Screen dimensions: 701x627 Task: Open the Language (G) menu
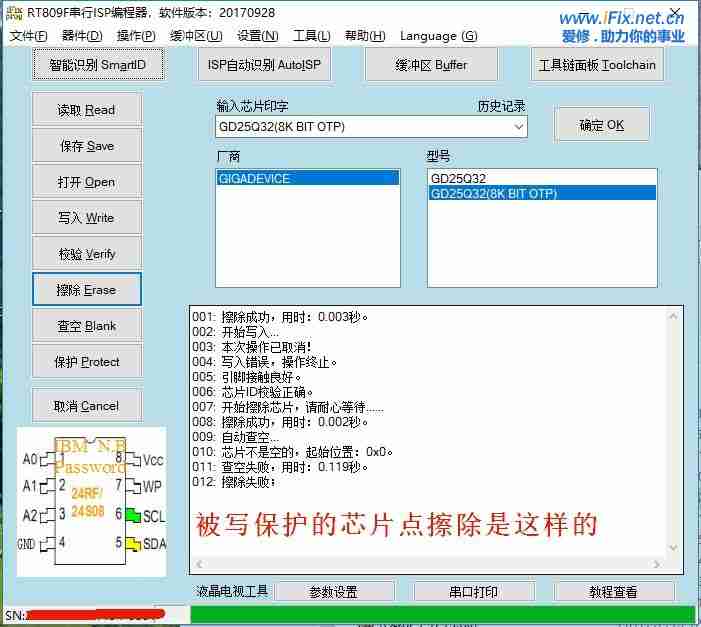438,36
